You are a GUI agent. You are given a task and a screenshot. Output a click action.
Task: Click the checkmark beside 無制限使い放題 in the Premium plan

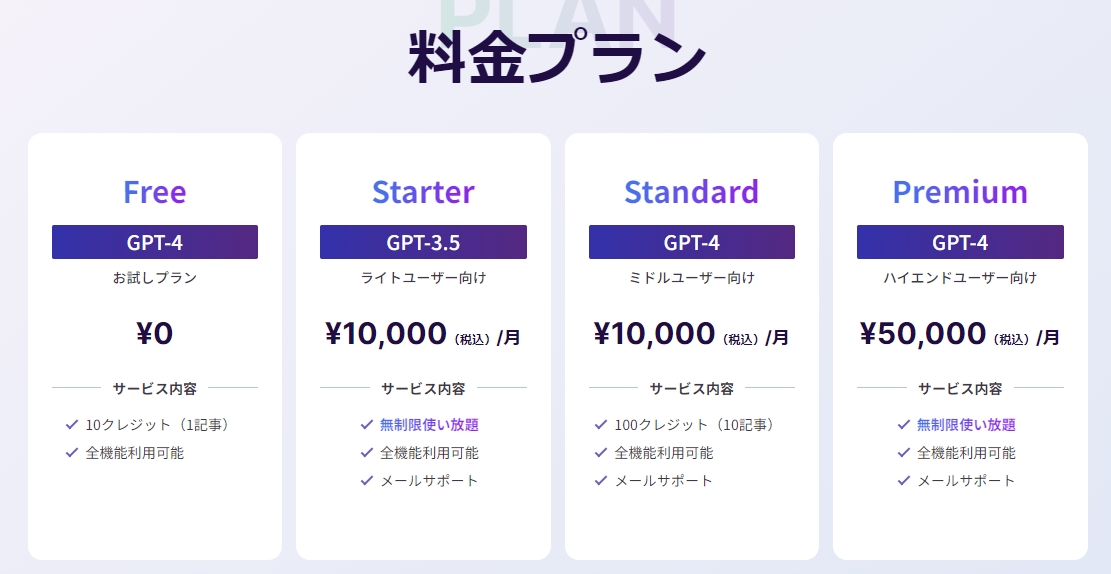pyautogui.click(x=904, y=425)
